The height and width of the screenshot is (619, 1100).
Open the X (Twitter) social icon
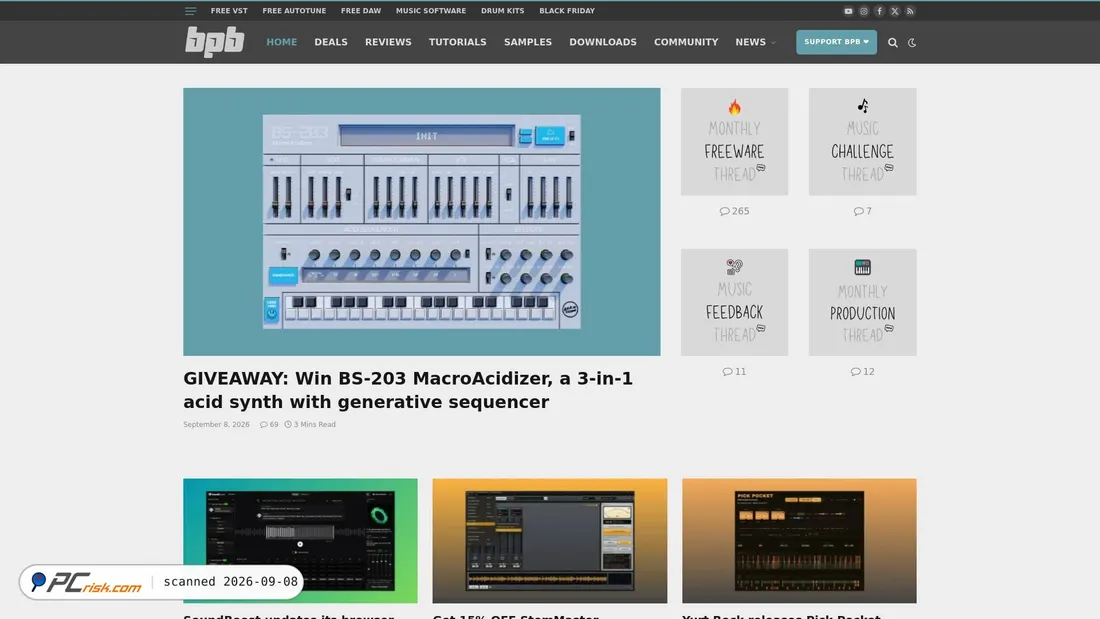894,11
